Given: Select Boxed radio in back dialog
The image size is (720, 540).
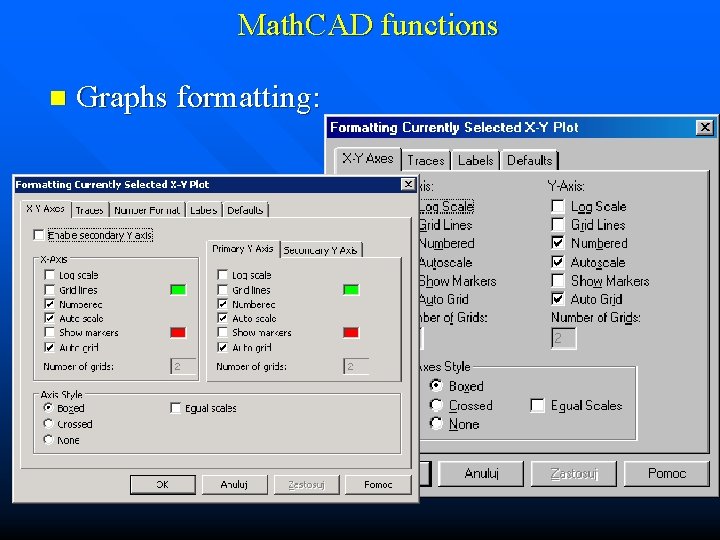Looking at the screenshot, I should [x=436, y=385].
